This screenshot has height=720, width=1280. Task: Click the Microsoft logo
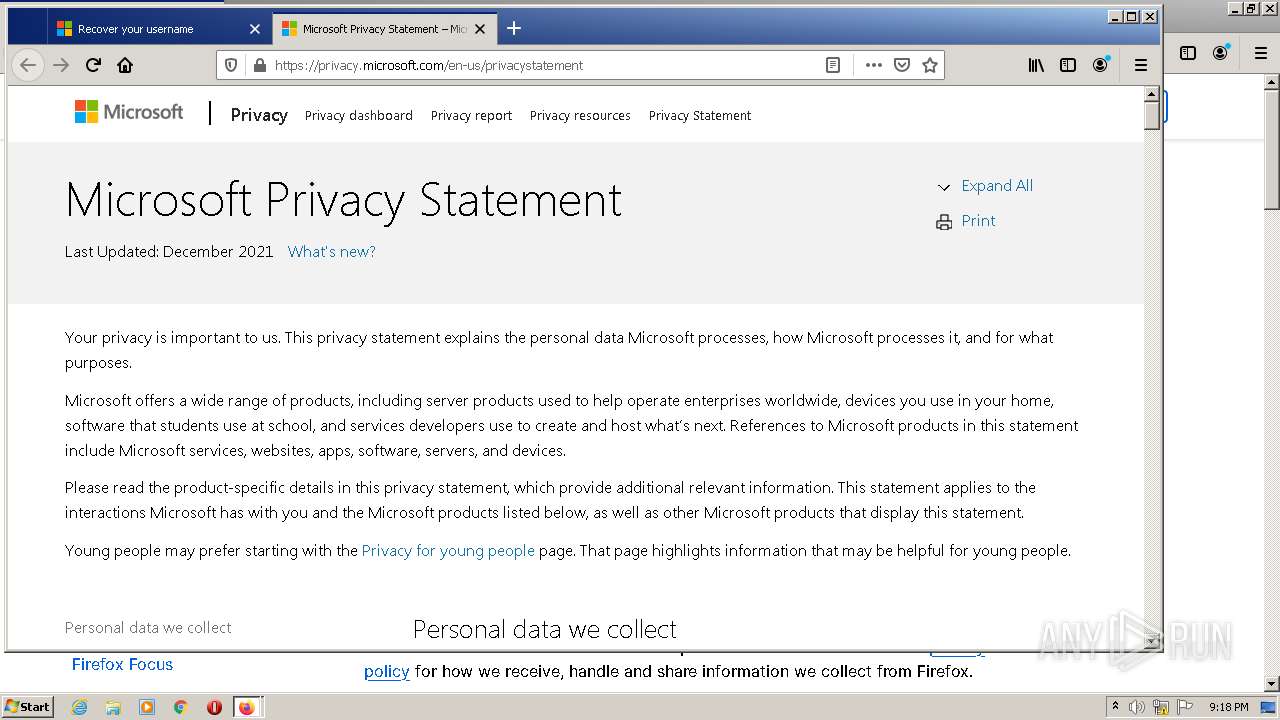[129, 112]
